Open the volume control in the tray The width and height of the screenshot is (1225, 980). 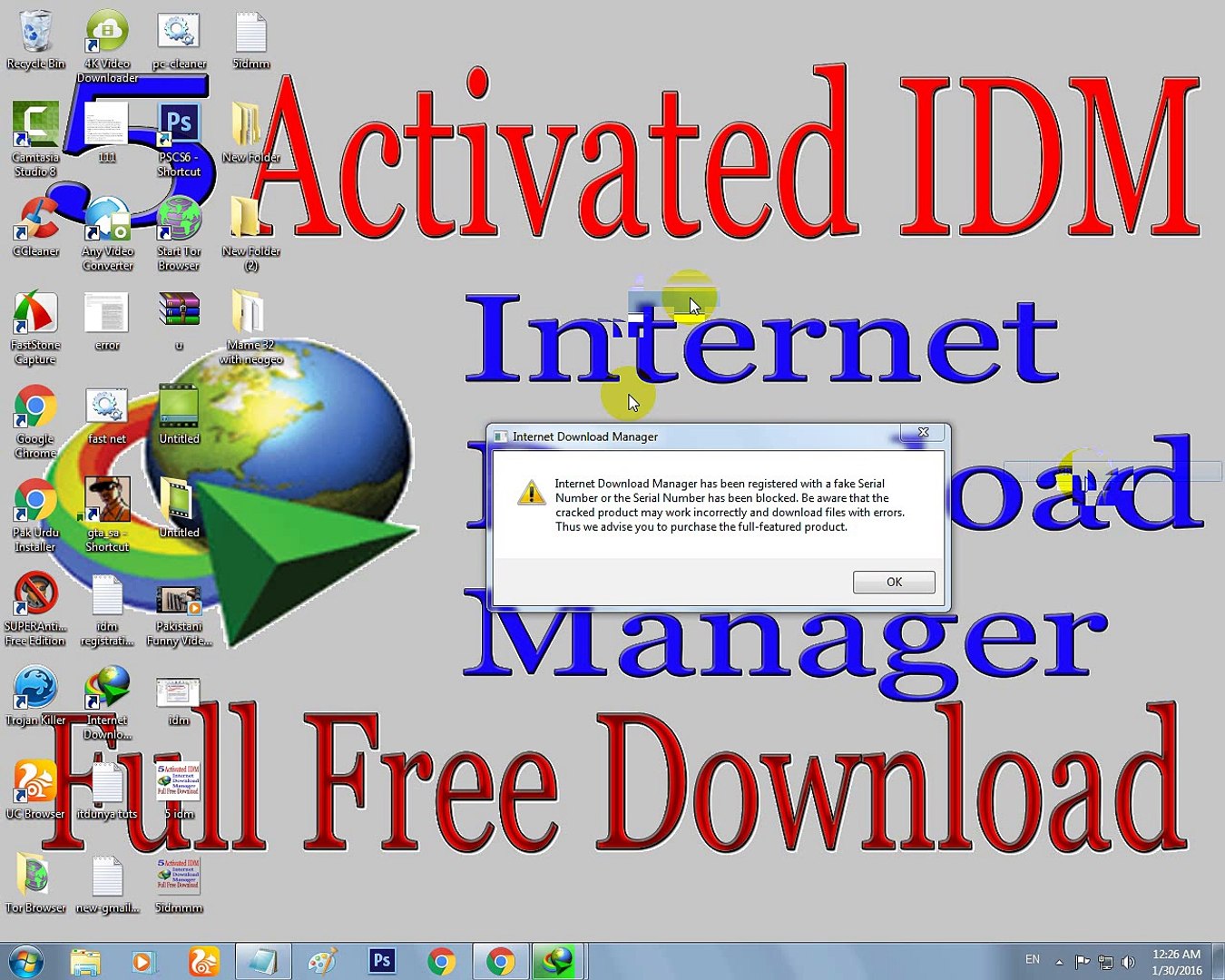coord(1128,962)
